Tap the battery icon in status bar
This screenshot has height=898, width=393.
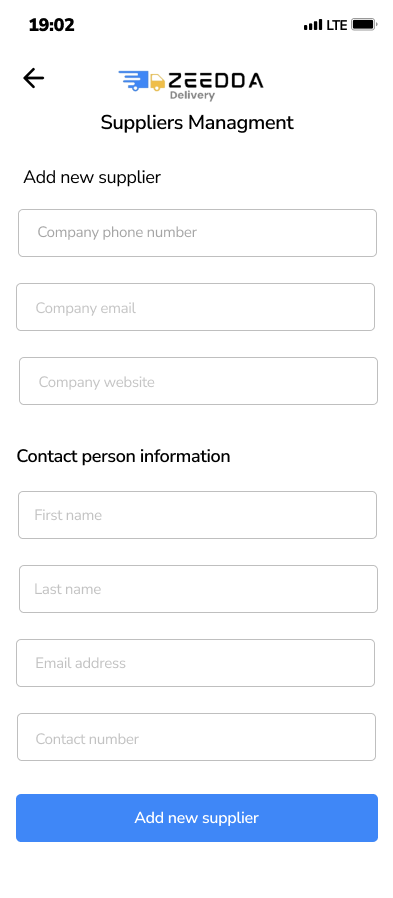(x=364, y=25)
